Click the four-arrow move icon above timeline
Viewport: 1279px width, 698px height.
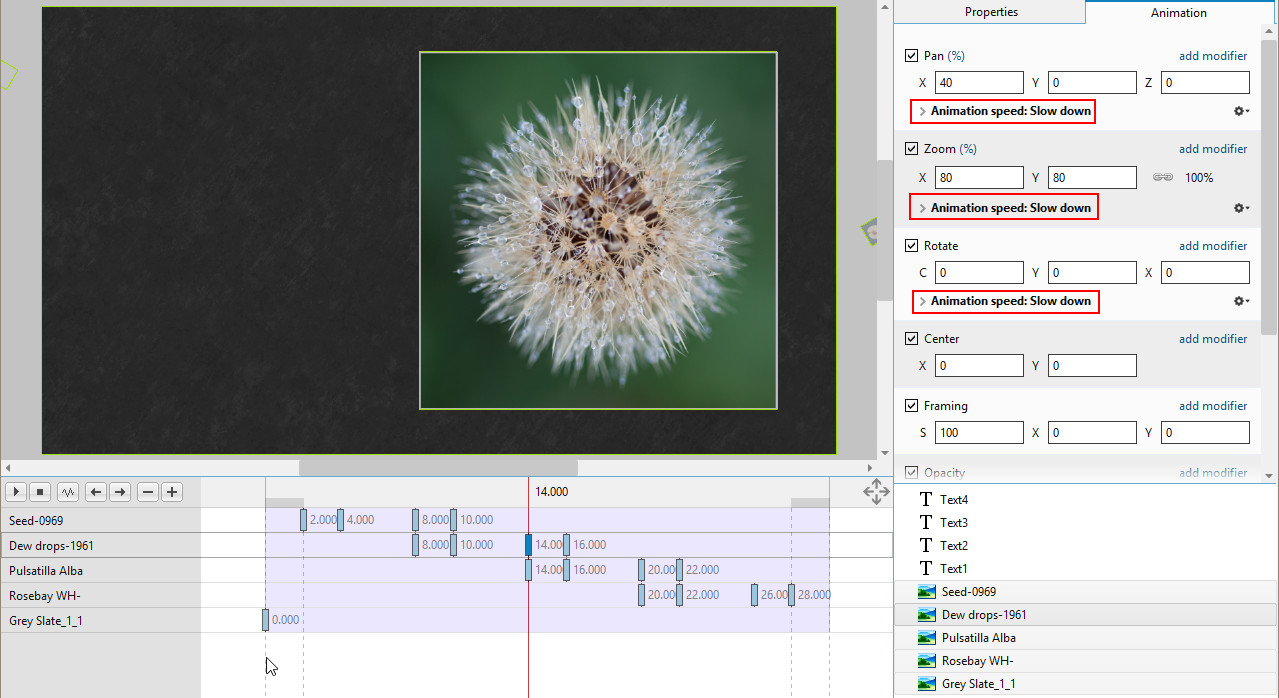click(x=876, y=491)
